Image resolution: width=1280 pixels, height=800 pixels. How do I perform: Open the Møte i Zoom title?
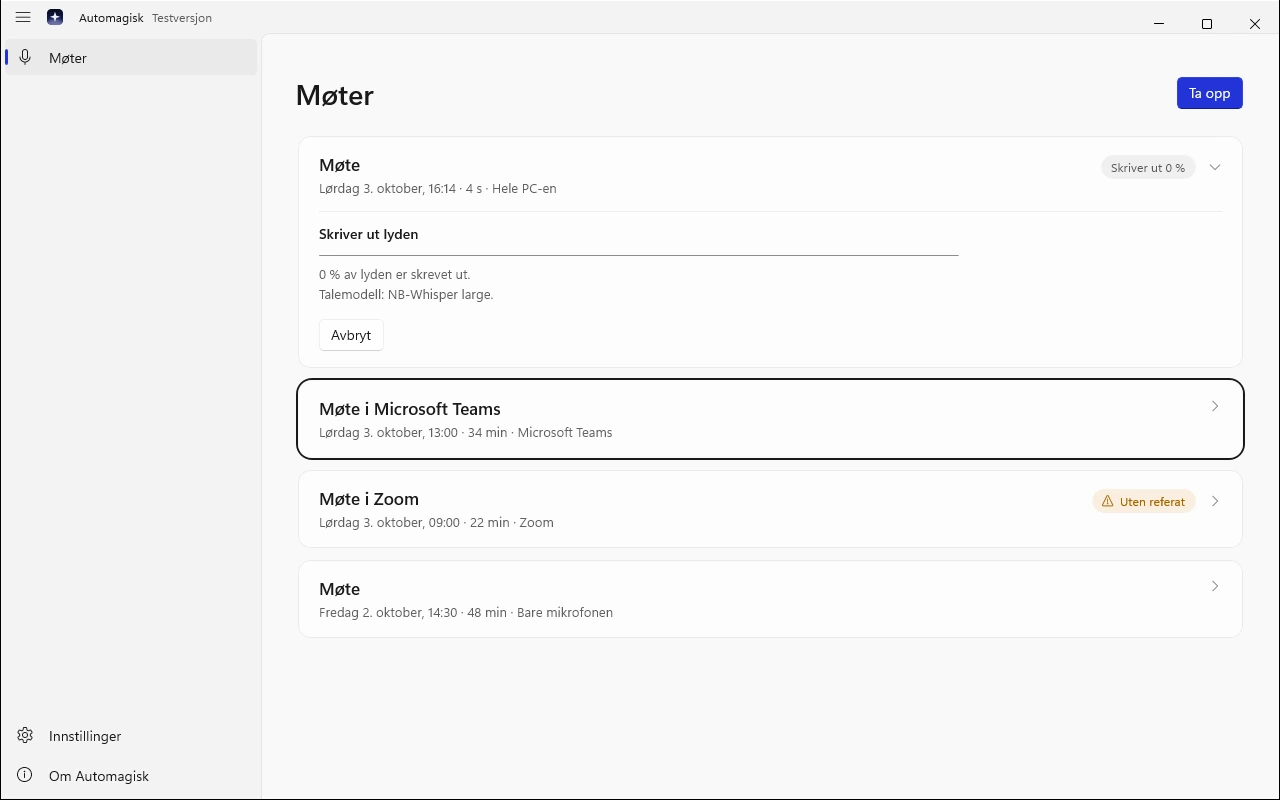tap(369, 499)
